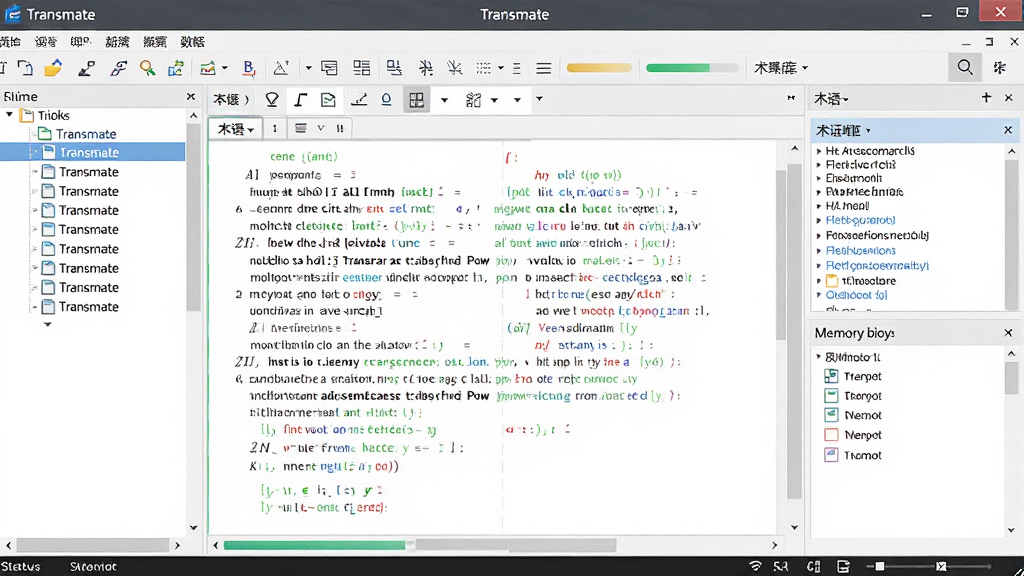Click the plus icon in the right panel header

point(986,97)
